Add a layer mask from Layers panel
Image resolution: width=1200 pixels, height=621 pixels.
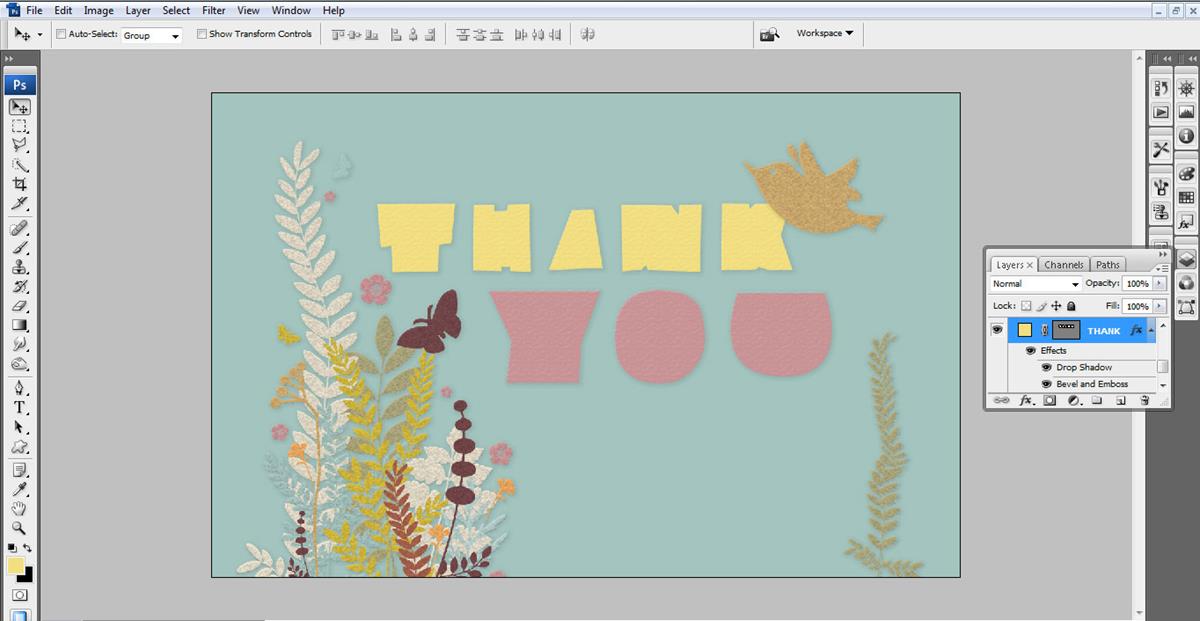point(1050,400)
